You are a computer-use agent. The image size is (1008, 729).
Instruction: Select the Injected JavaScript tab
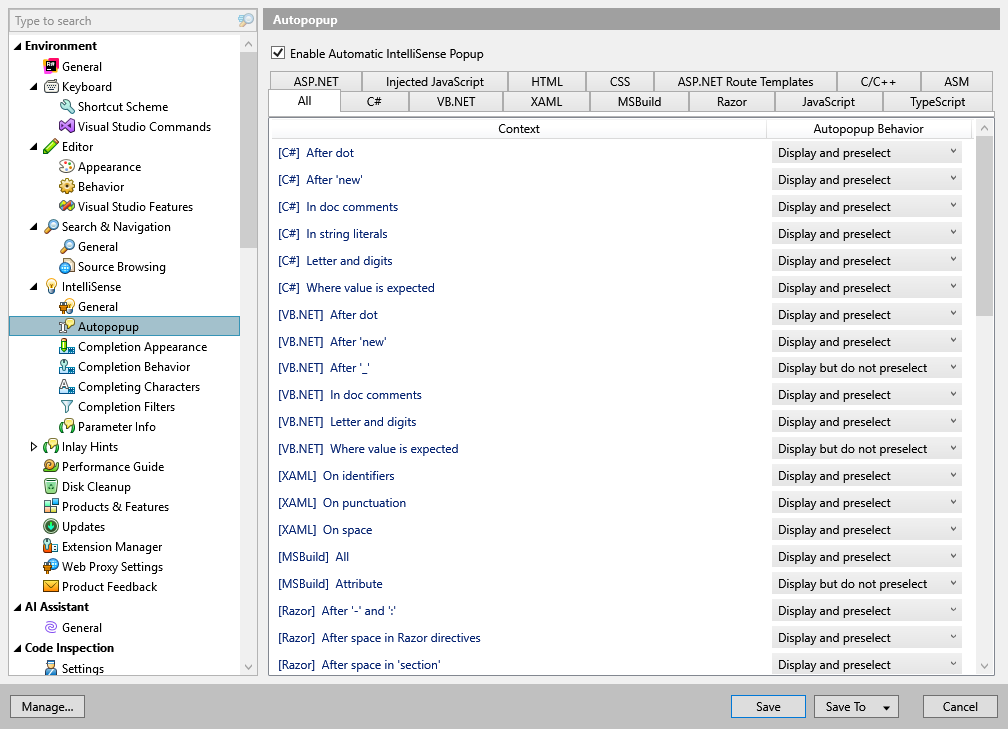[x=434, y=81]
